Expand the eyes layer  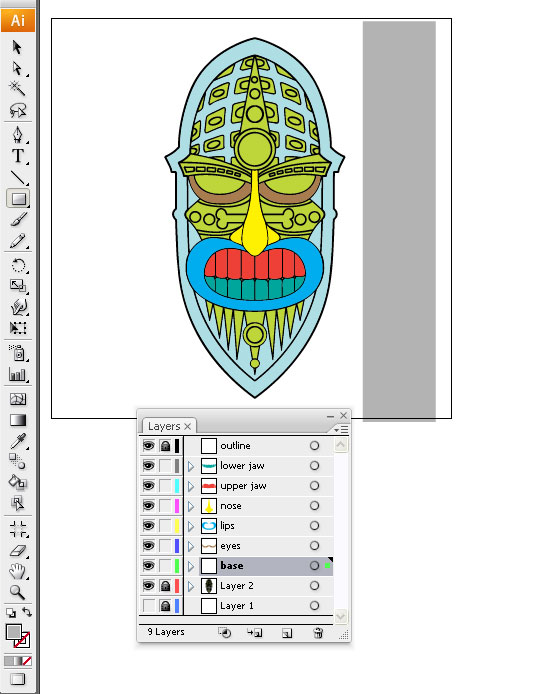coord(191,546)
